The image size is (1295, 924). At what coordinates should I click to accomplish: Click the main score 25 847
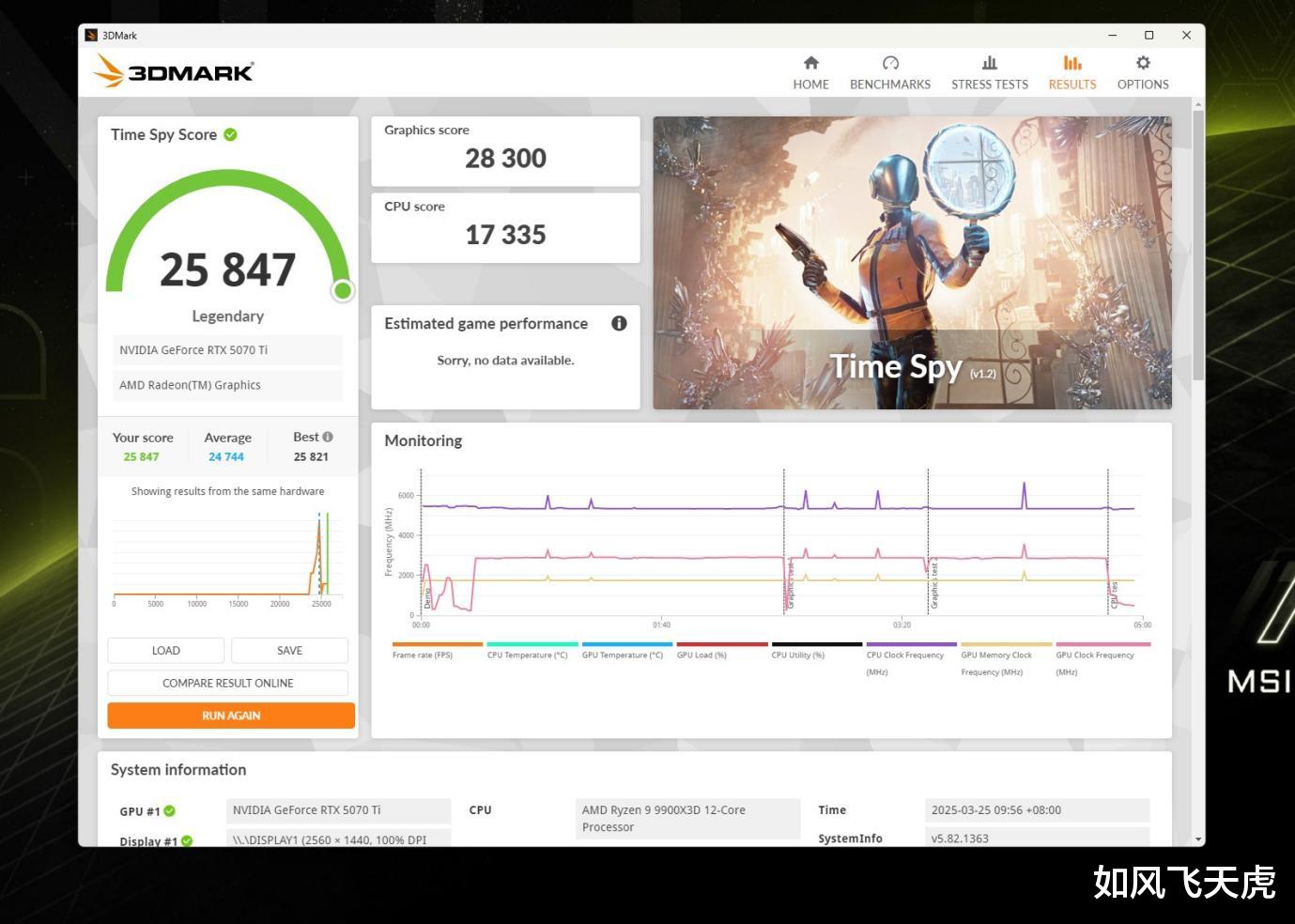pos(227,270)
